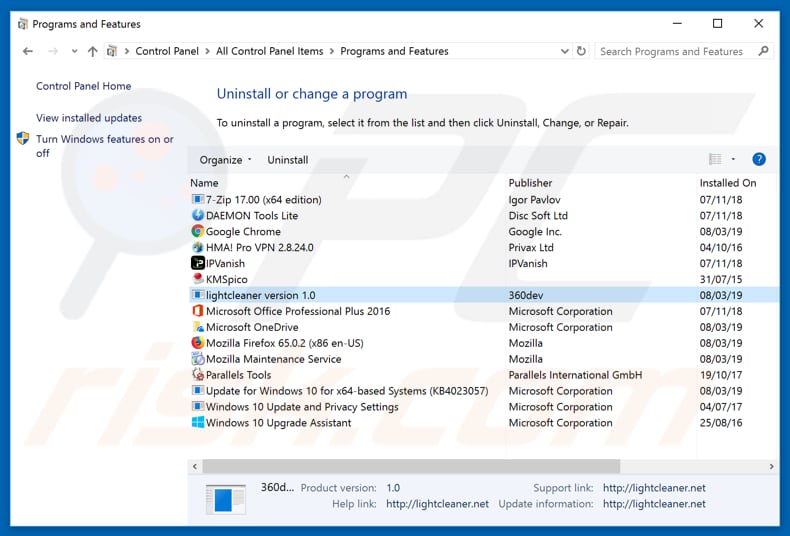Expand chevron after All Control Panel Items

(332, 51)
